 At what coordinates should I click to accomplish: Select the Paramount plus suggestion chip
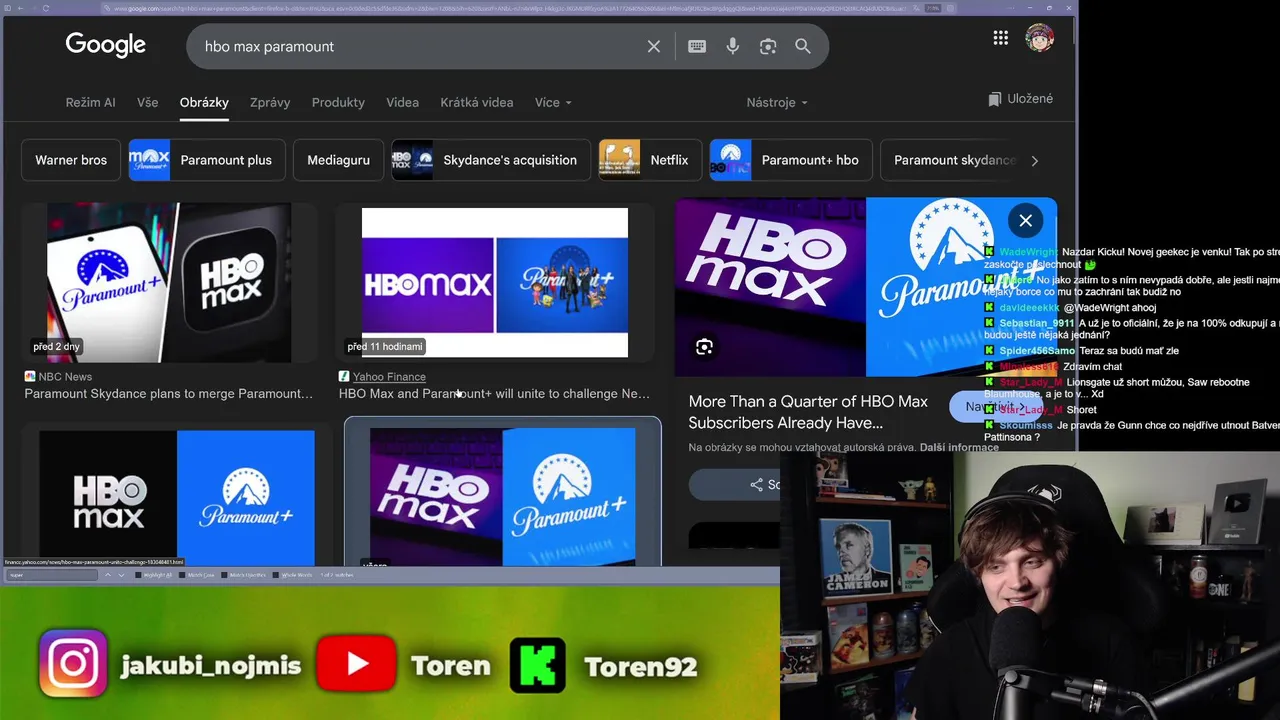point(207,160)
